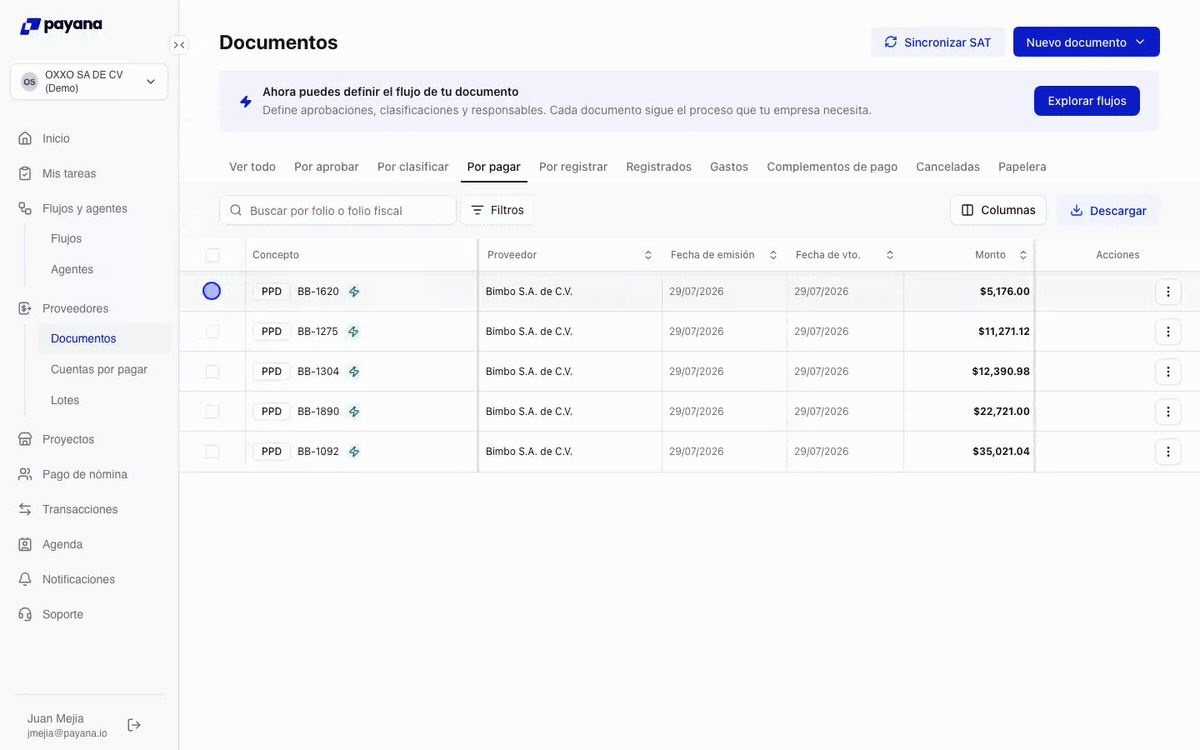Open actions menu for BB-1275 row
The height and width of the screenshot is (750, 1200).
coord(1168,332)
